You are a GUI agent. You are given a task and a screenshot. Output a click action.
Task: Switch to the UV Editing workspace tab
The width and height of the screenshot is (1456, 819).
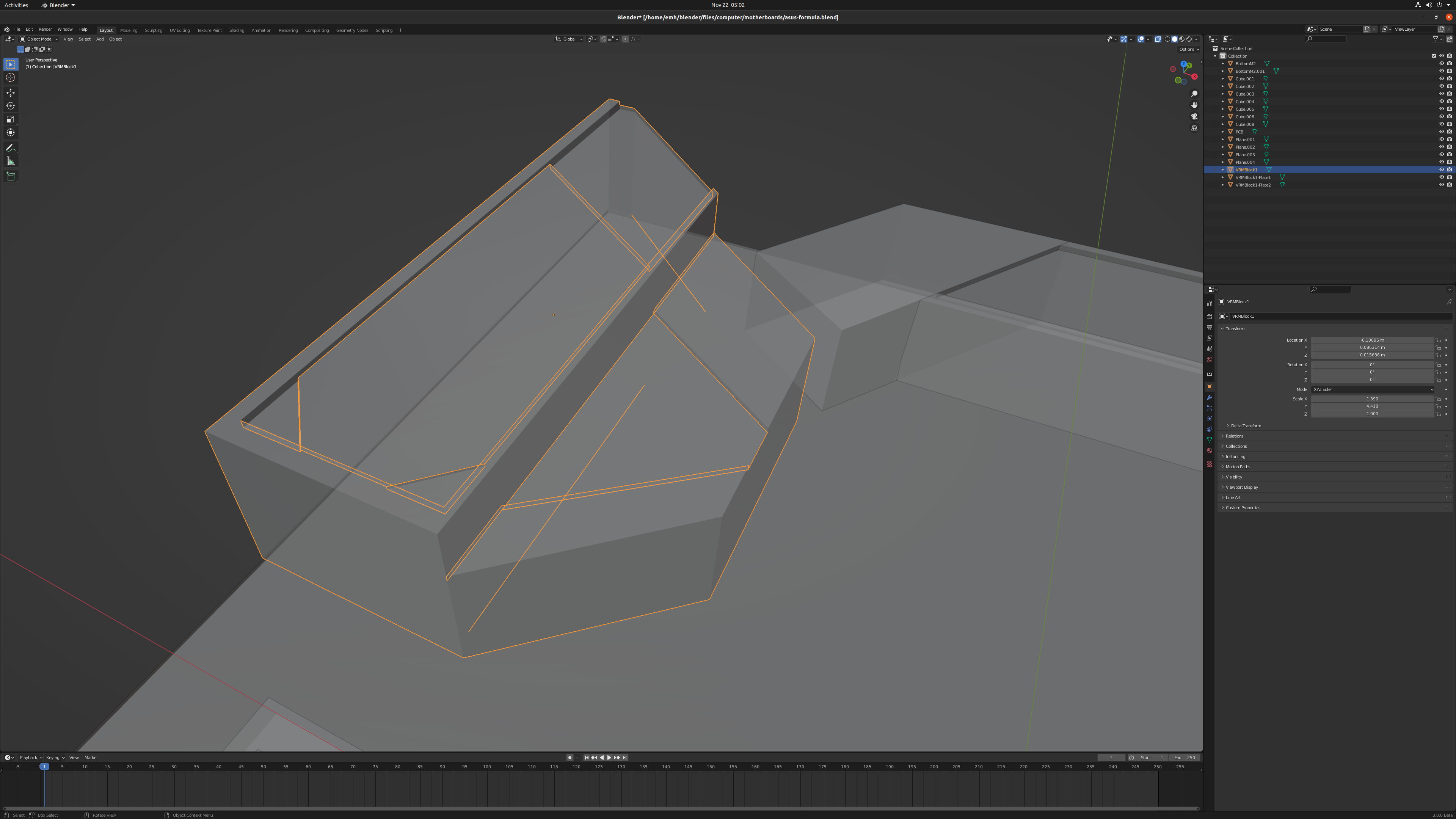point(180,30)
